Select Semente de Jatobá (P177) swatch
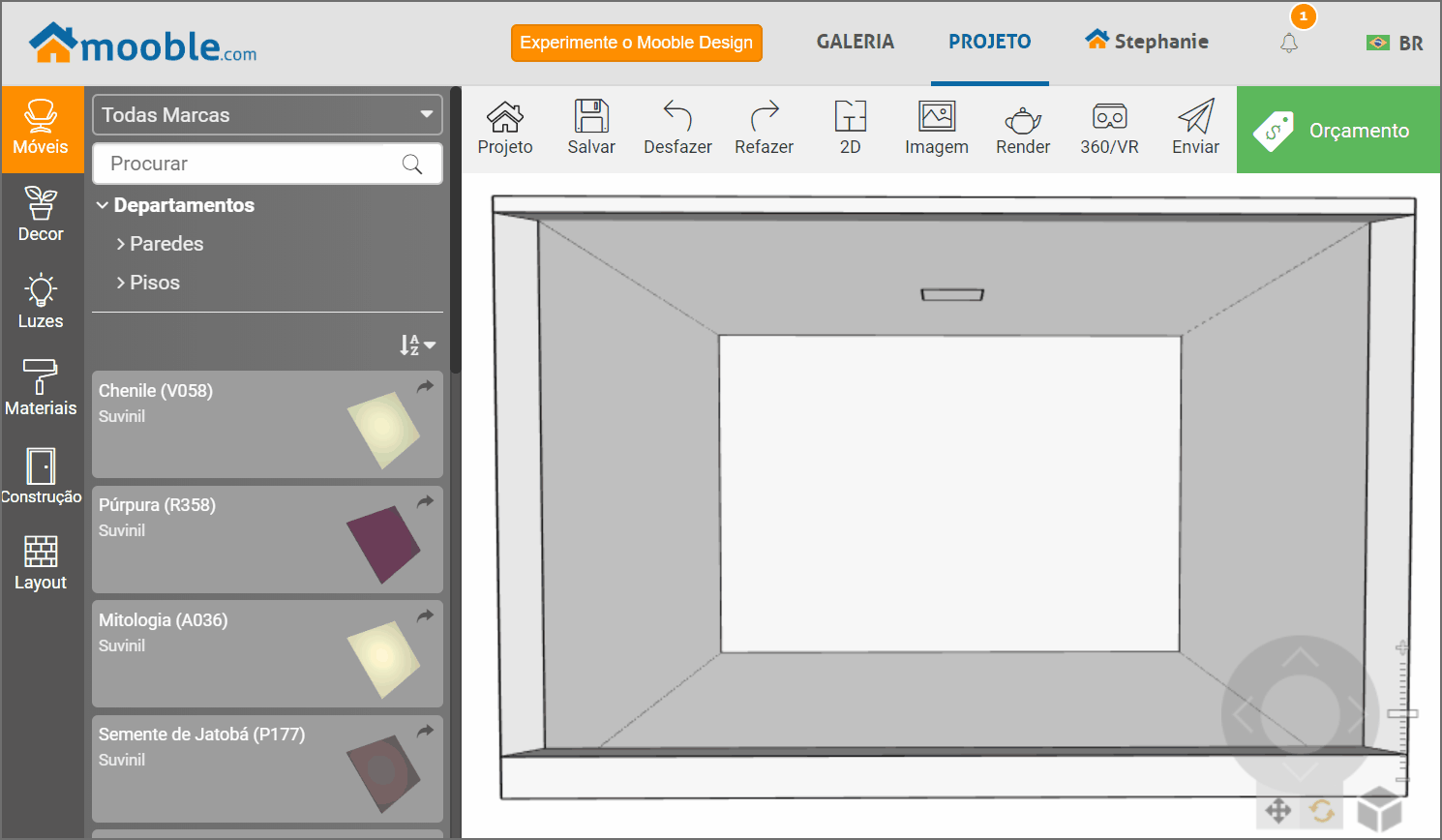The image size is (1442, 840). 383,773
